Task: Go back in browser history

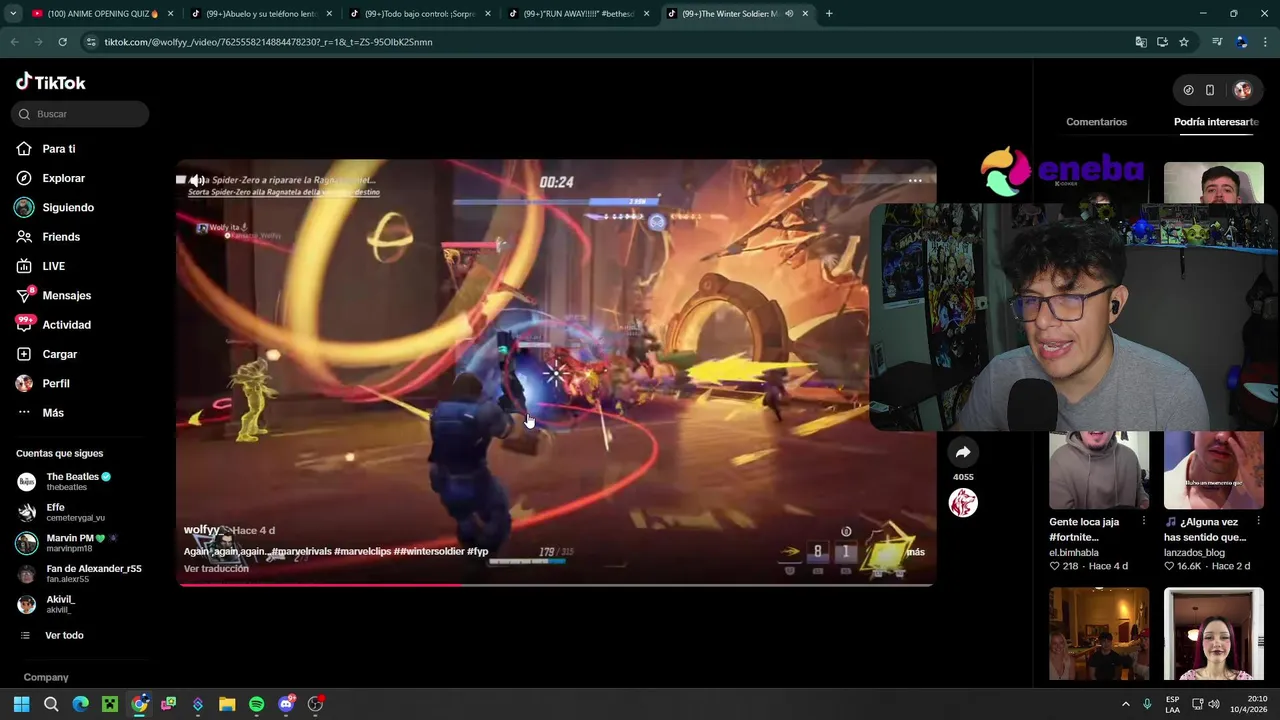Action: pyautogui.click(x=14, y=42)
